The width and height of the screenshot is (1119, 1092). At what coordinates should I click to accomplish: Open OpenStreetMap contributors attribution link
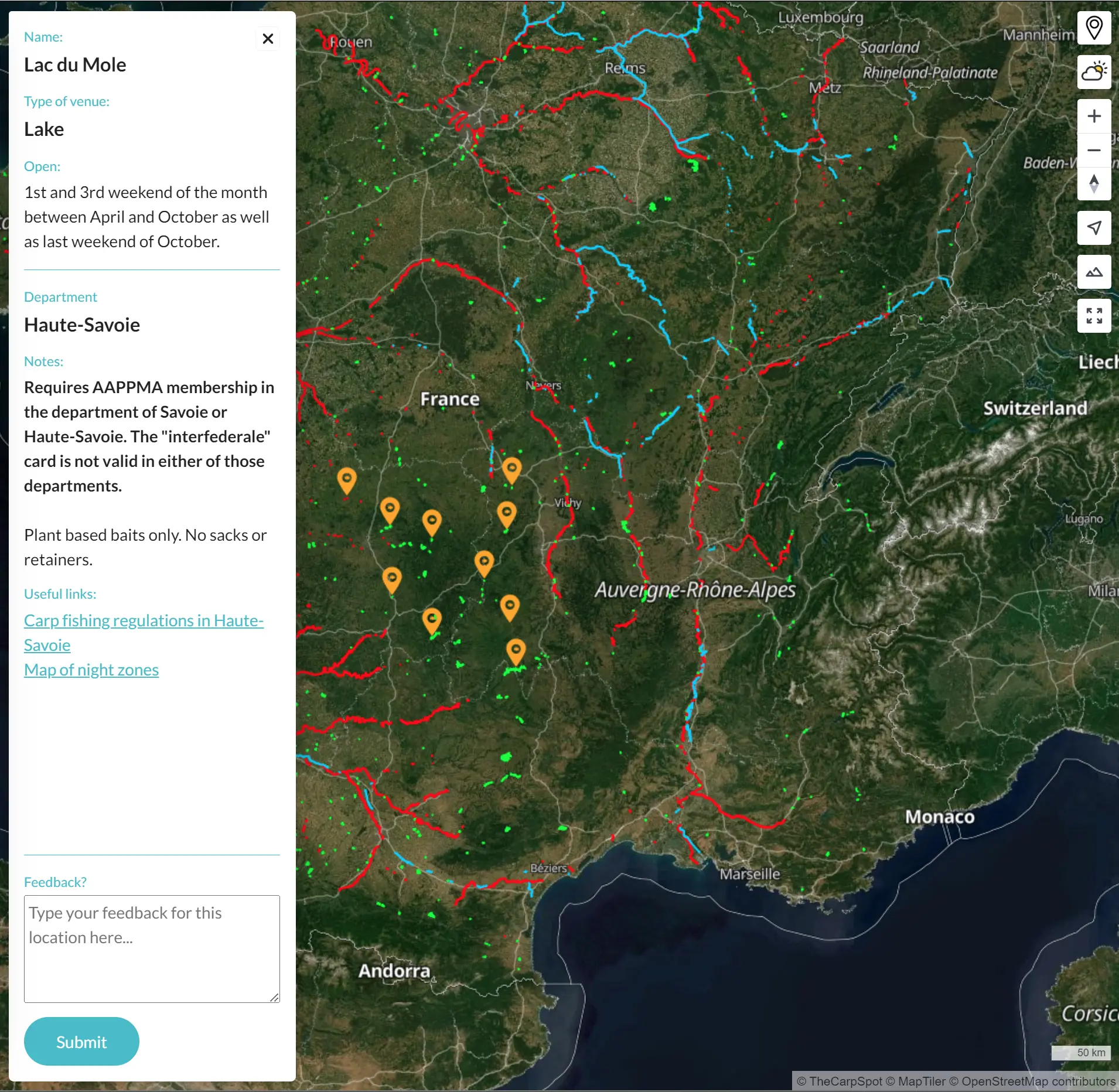click(1032, 1081)
